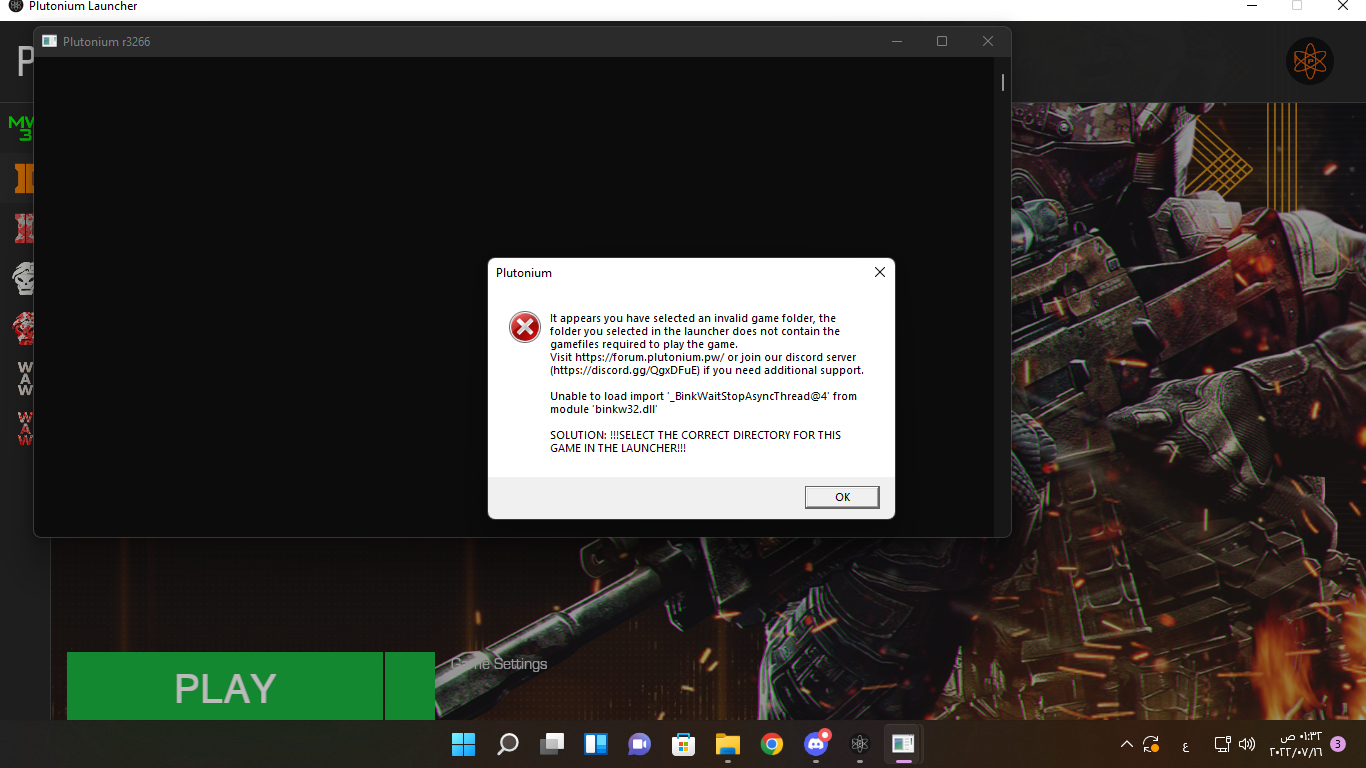Screen dimensions: 1366x768
Task: Open Game Settings in the launcher
Action: click(499, 664)
